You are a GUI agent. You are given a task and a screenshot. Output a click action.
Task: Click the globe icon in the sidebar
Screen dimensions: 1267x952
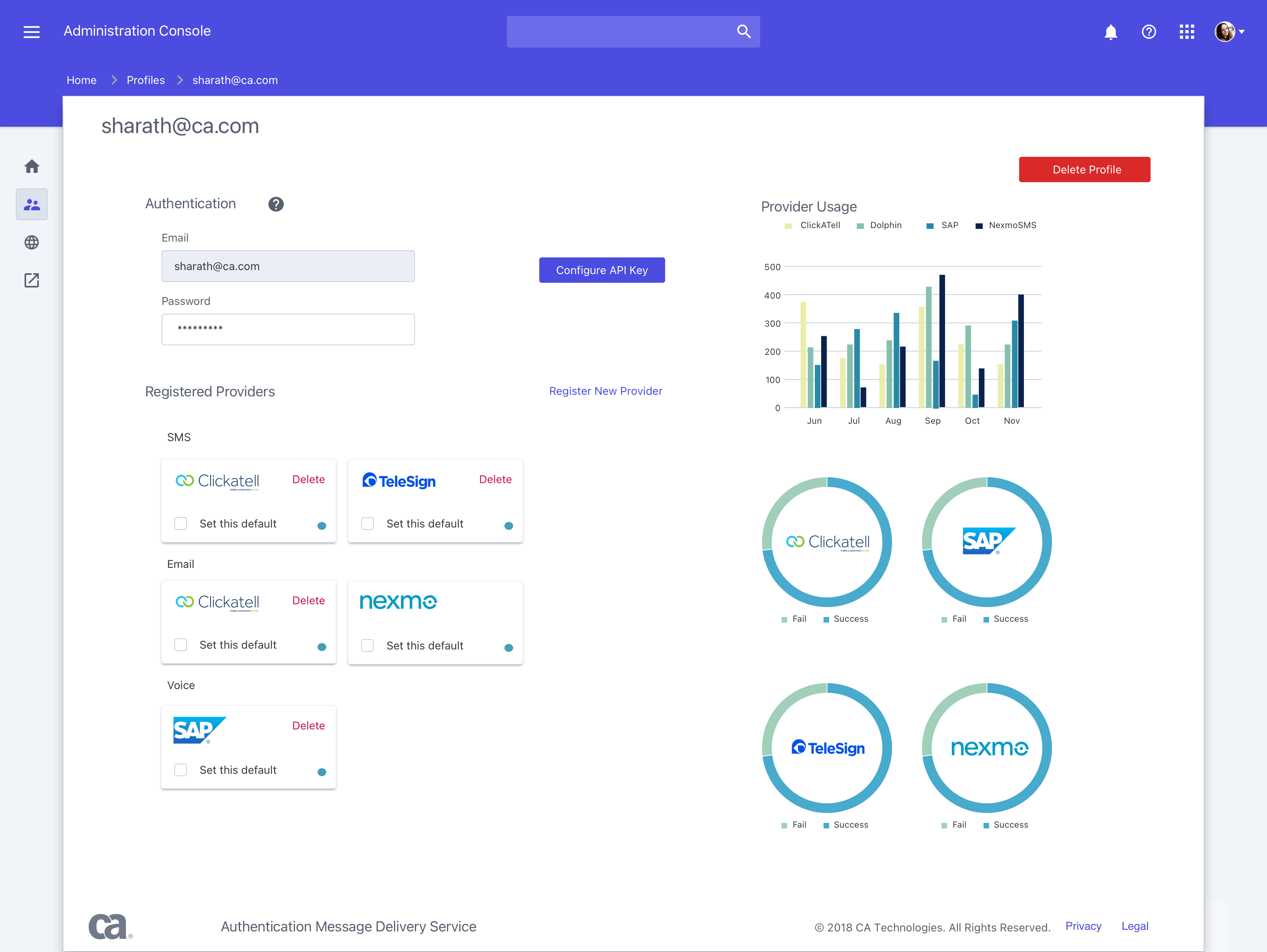pyautogui.click(x=32, y=242)
